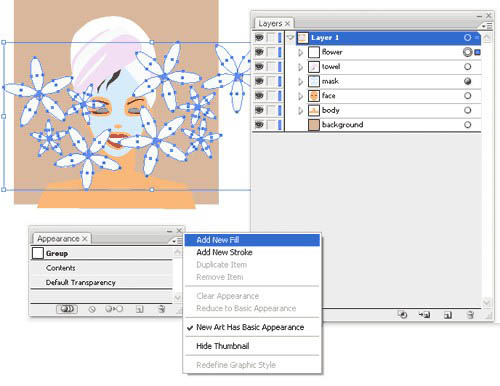Hide the mask layer via eye icon
Image resolution: width=500 pixels, height=386 pixels.
259,81
